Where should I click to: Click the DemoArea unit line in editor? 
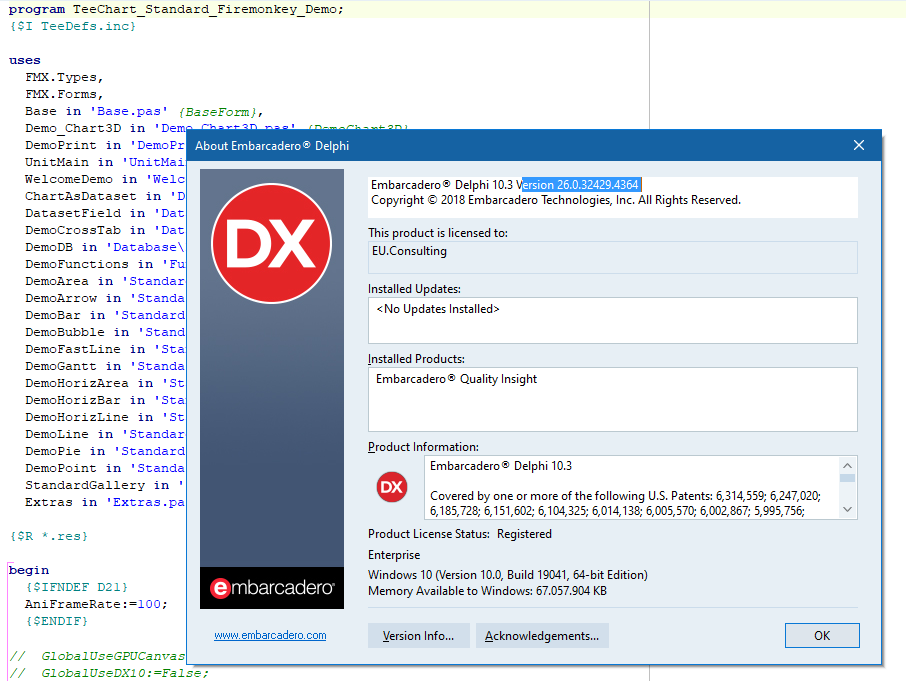click(105, 281)
